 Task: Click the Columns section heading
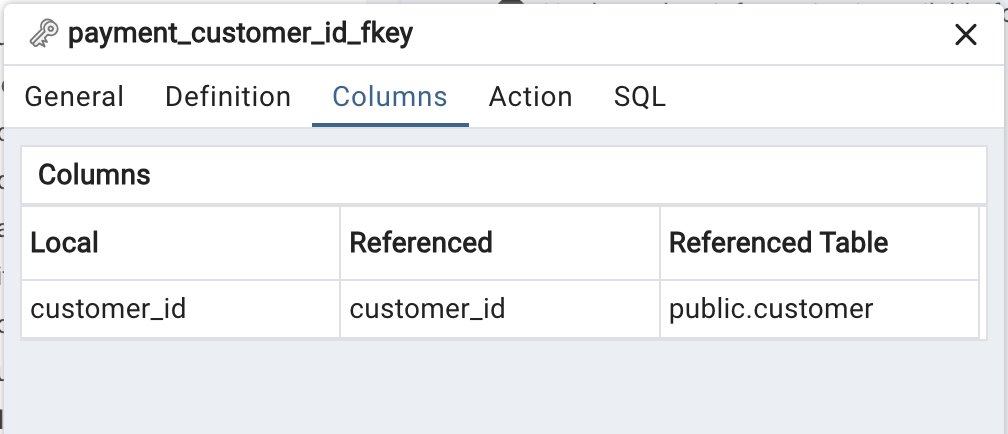click(x=94, y=175)
